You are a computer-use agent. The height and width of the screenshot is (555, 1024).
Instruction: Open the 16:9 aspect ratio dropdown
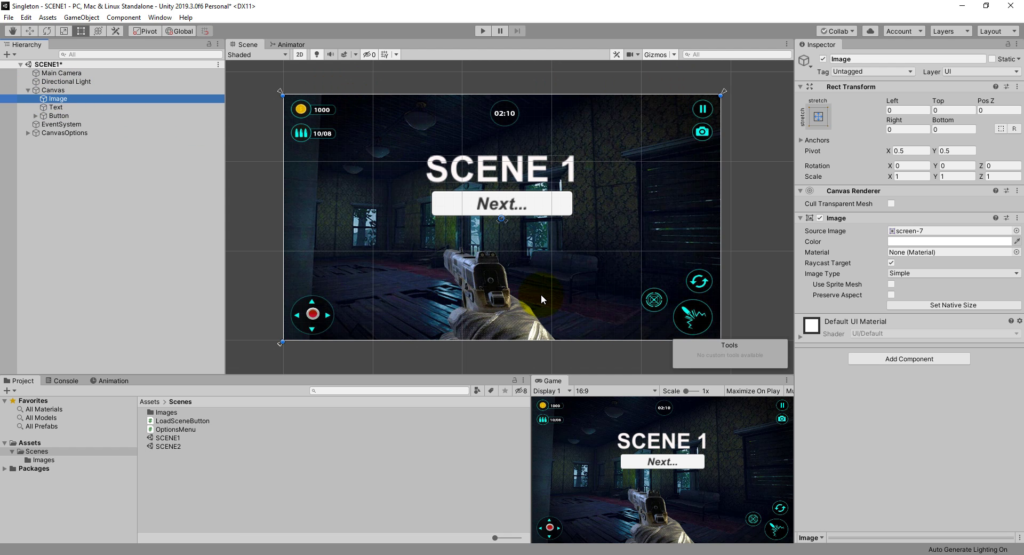point(616,390)
